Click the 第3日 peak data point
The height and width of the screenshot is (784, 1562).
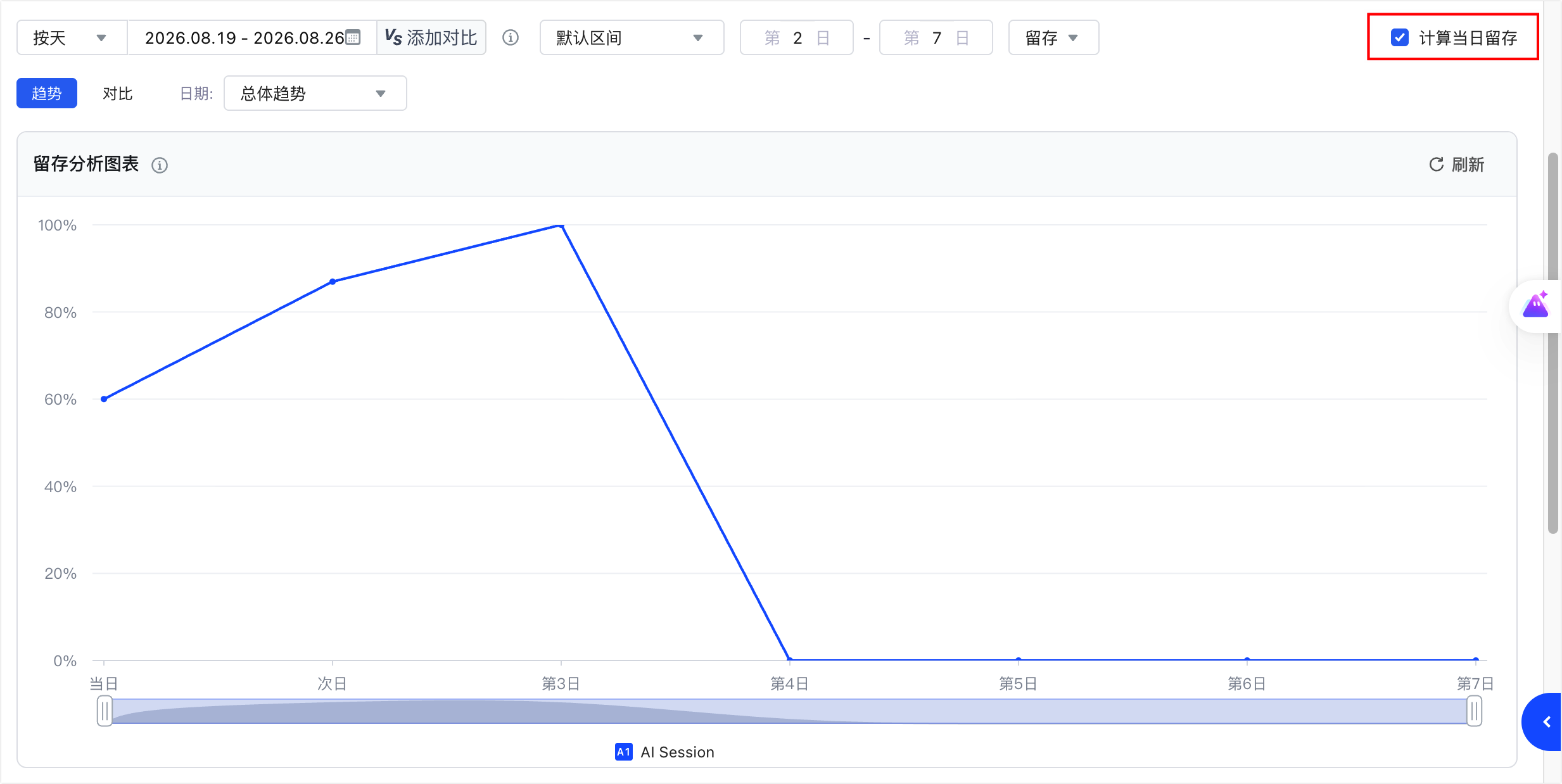[x=561, y=225]
